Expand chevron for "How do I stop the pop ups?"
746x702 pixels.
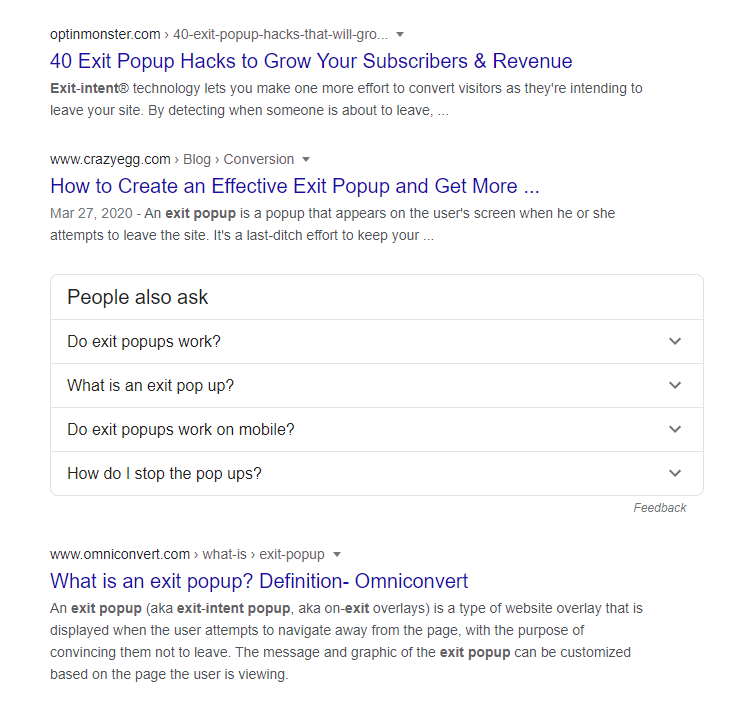[675, 473]
